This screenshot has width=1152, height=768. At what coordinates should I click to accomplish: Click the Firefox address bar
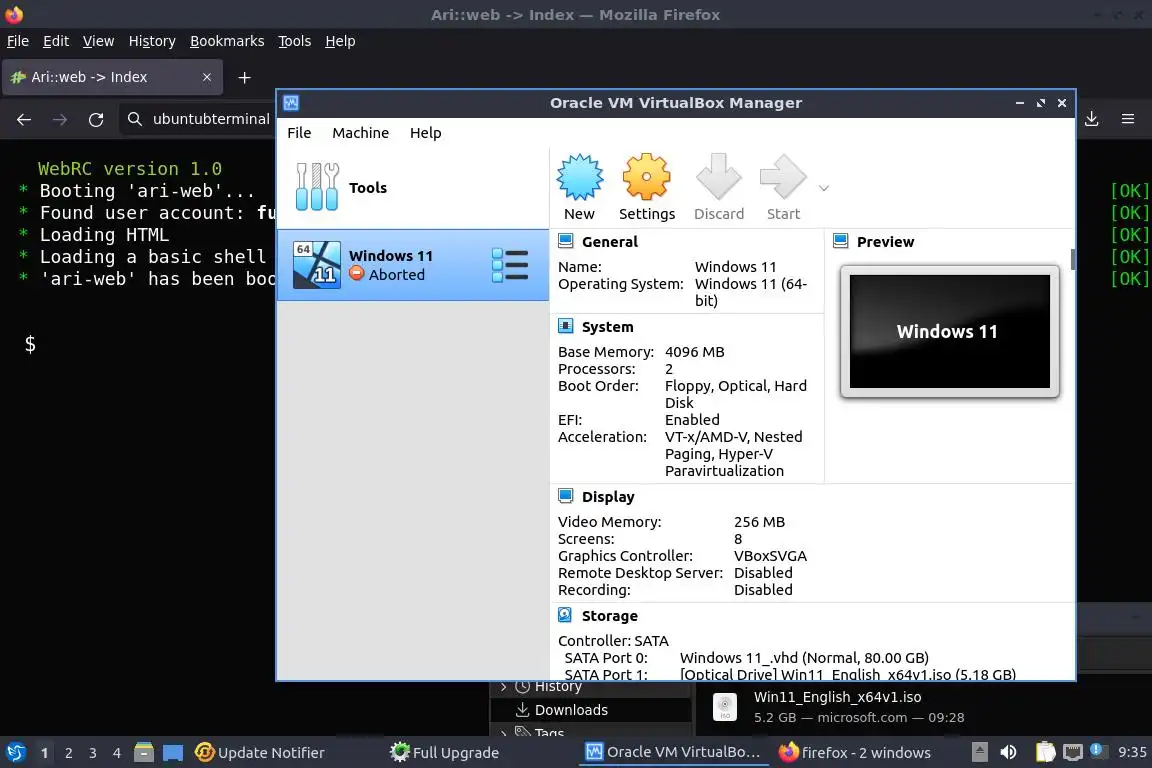click(x=198, y=119)
